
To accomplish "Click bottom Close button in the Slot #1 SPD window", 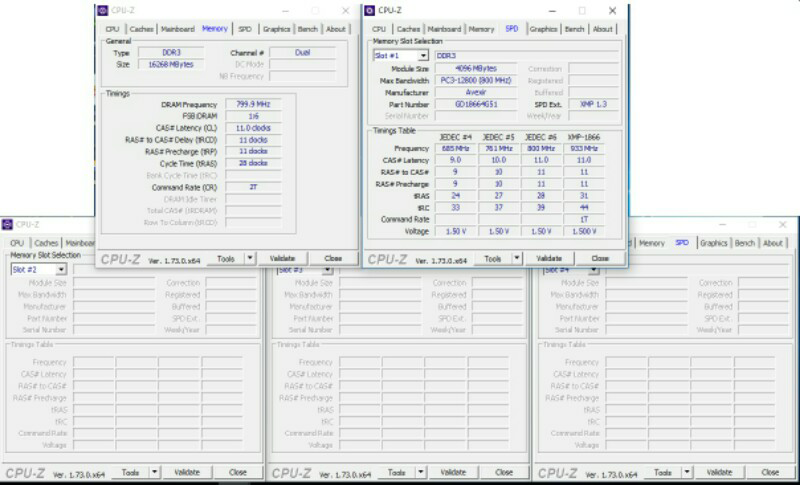I will coord(600,259).
